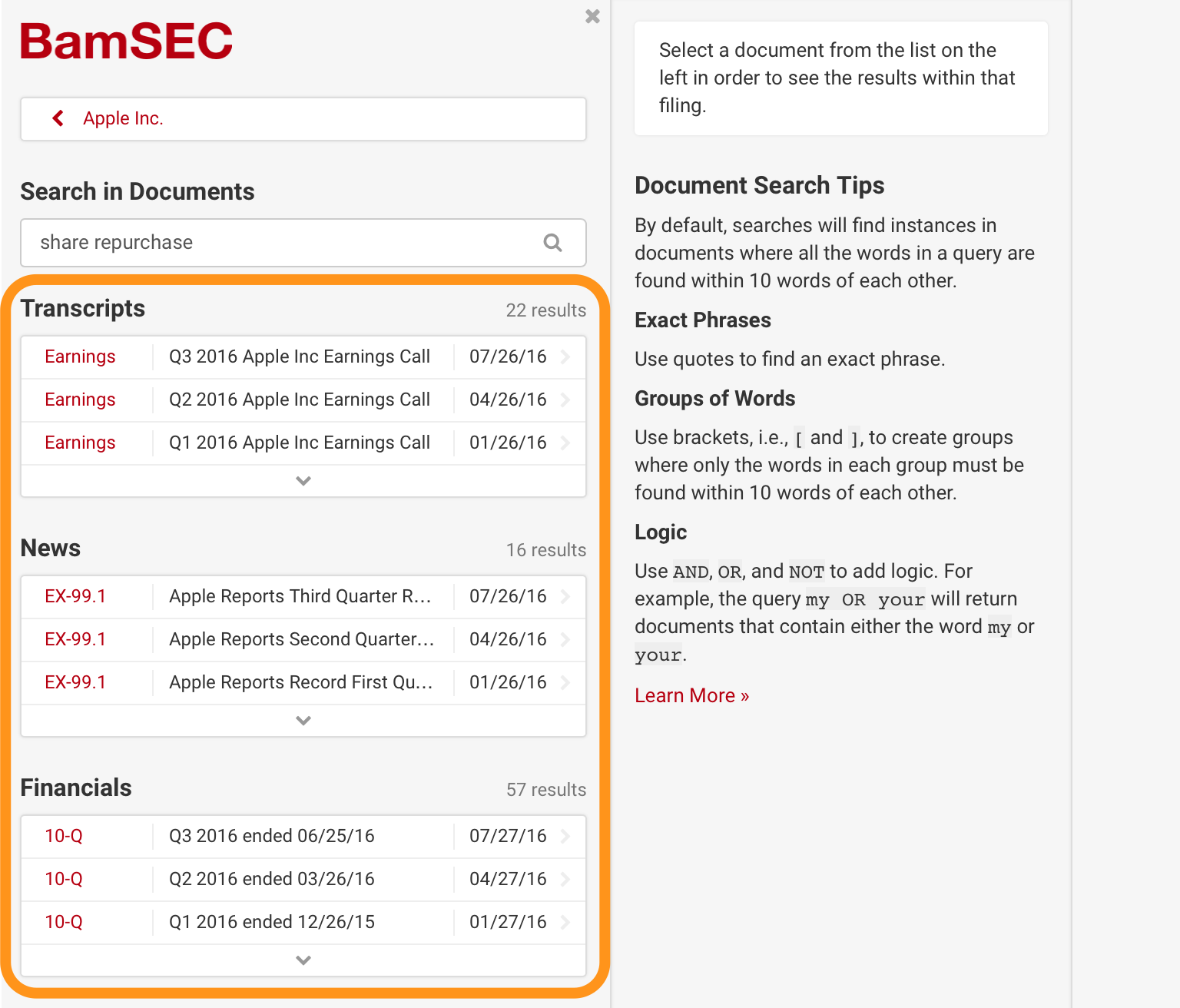
Task: Click arrow on Q1 2016 Earnings Call row
Action: [565, 443]
